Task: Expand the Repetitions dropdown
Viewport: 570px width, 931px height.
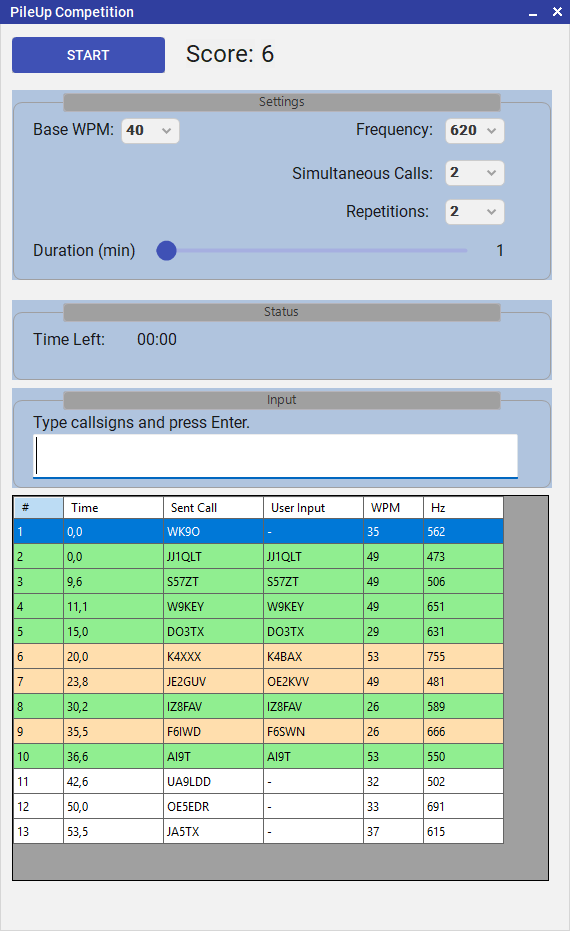Action: point(474,212)
